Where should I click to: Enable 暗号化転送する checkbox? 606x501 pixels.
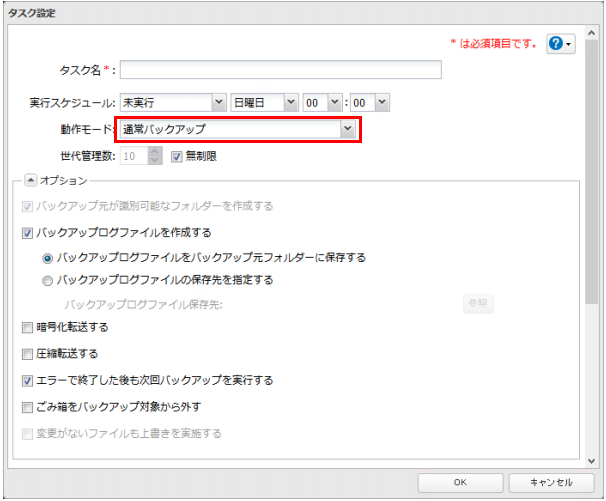(27, 327)
